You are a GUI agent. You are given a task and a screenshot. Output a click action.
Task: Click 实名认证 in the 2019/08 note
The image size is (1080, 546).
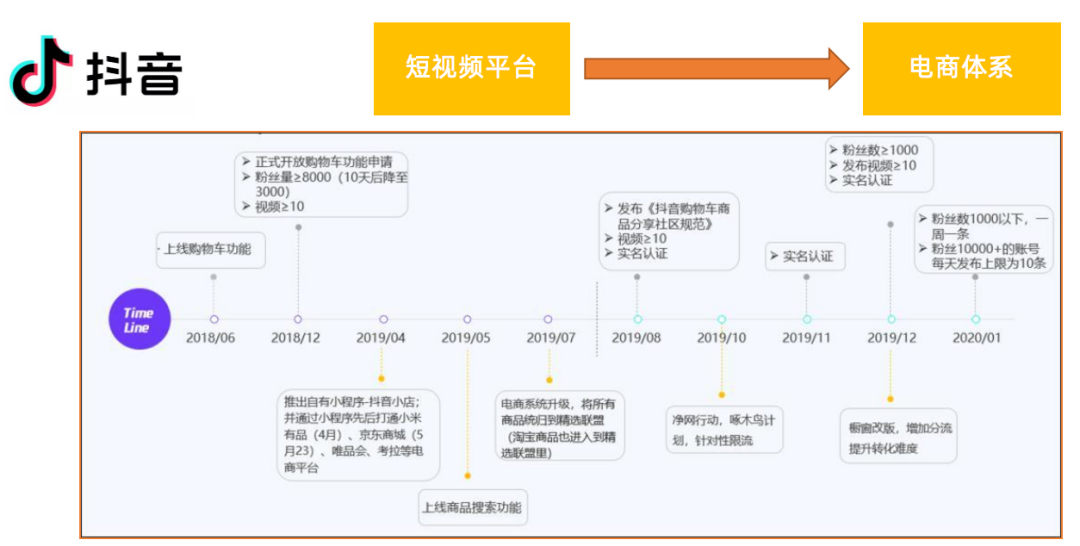636,253
